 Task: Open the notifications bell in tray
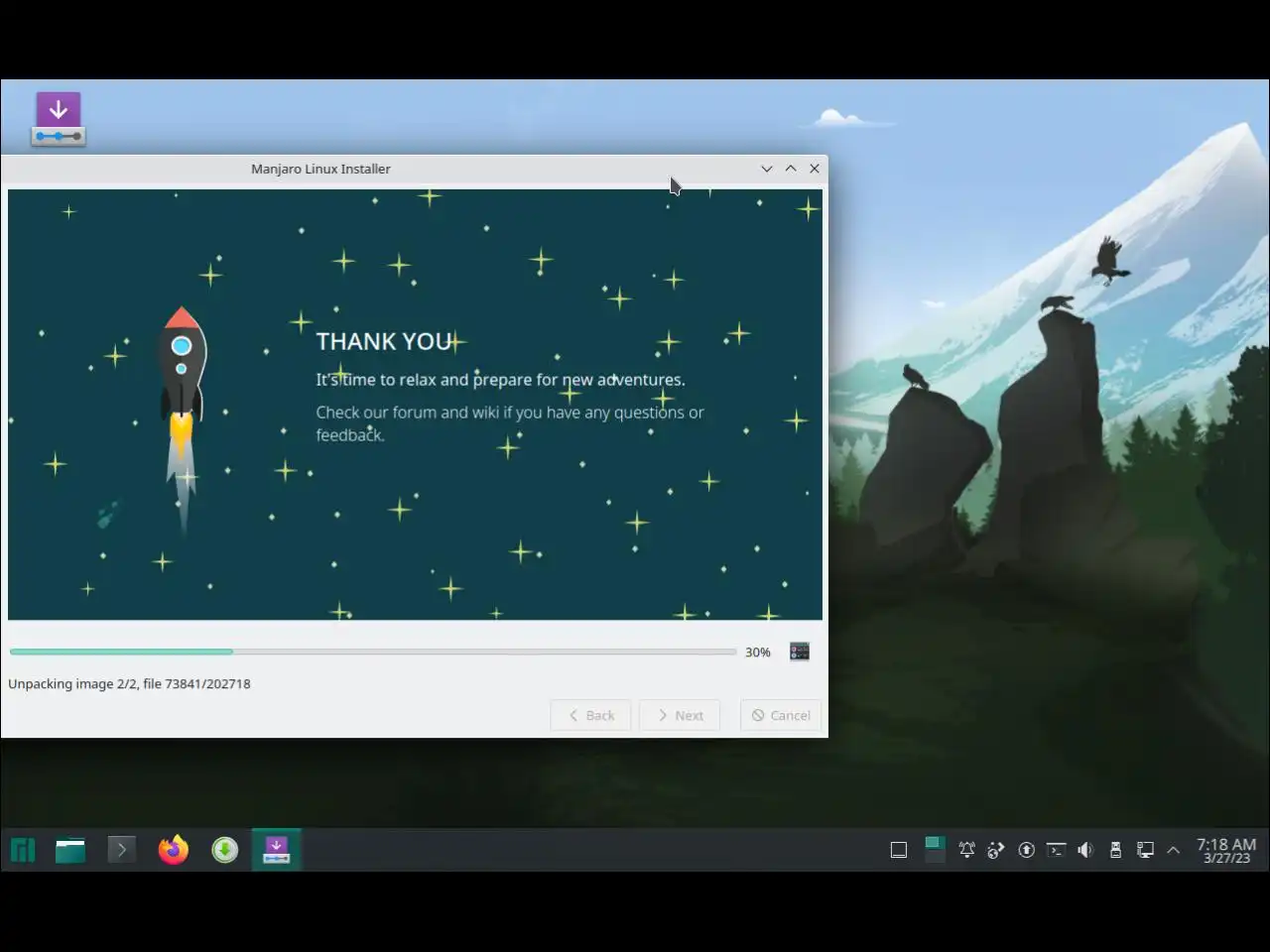coord(966,850)
